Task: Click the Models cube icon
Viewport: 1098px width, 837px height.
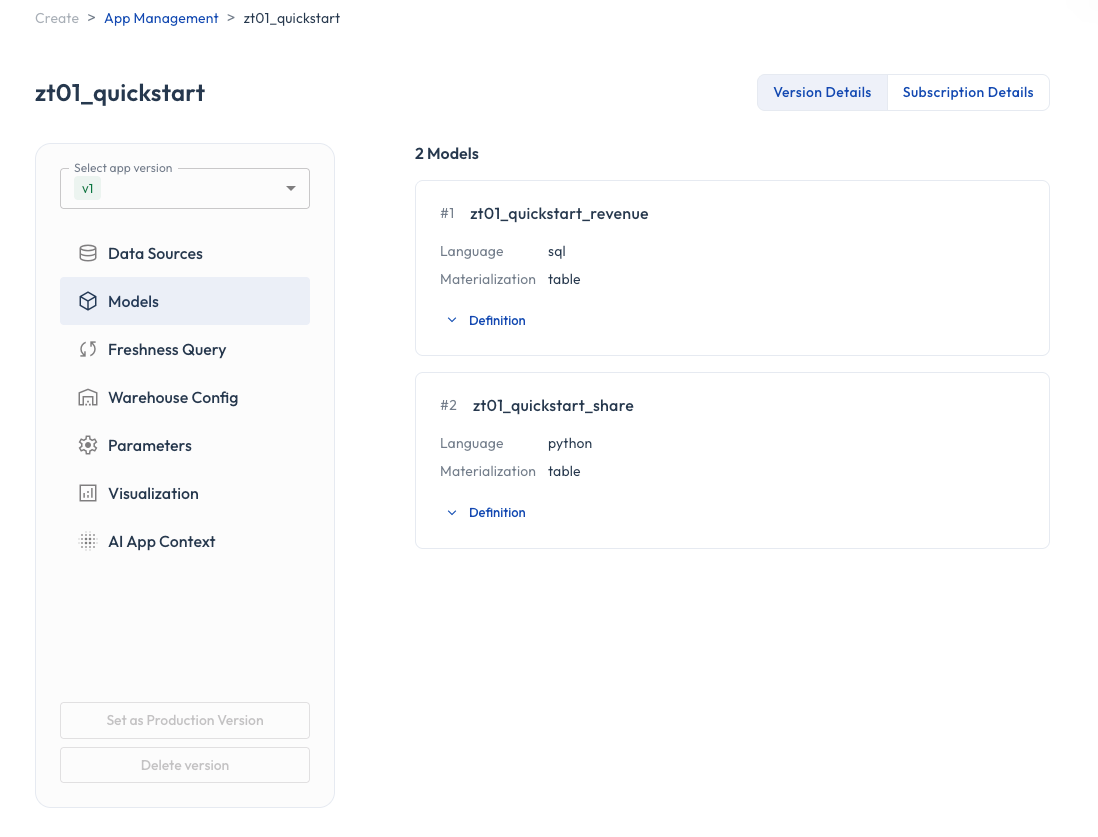Action: point(88,301)
